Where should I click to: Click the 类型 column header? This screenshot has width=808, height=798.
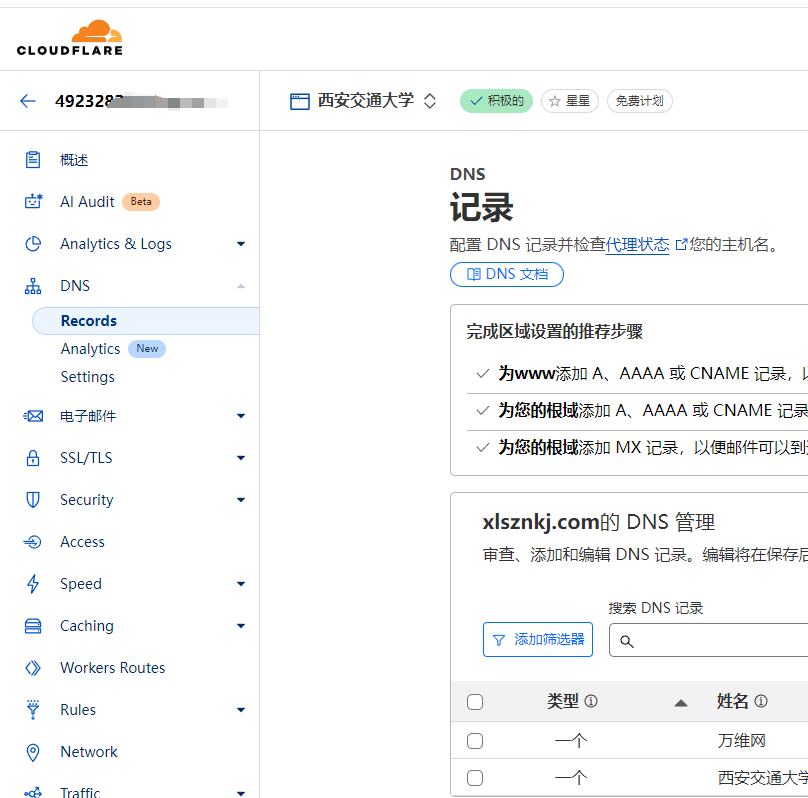tap(563, 701)
